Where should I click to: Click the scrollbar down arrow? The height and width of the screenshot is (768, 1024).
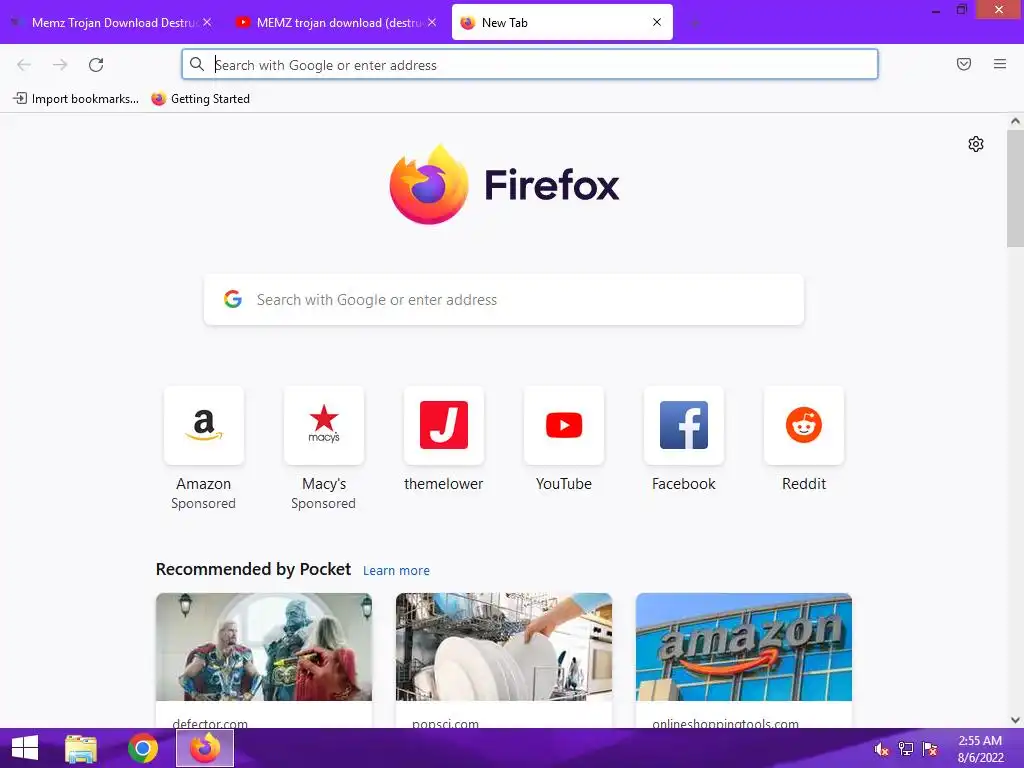pos(1015,720)
